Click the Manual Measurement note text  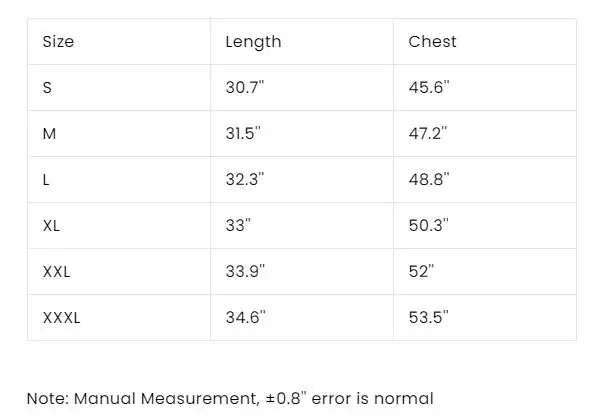click(230, 399)
